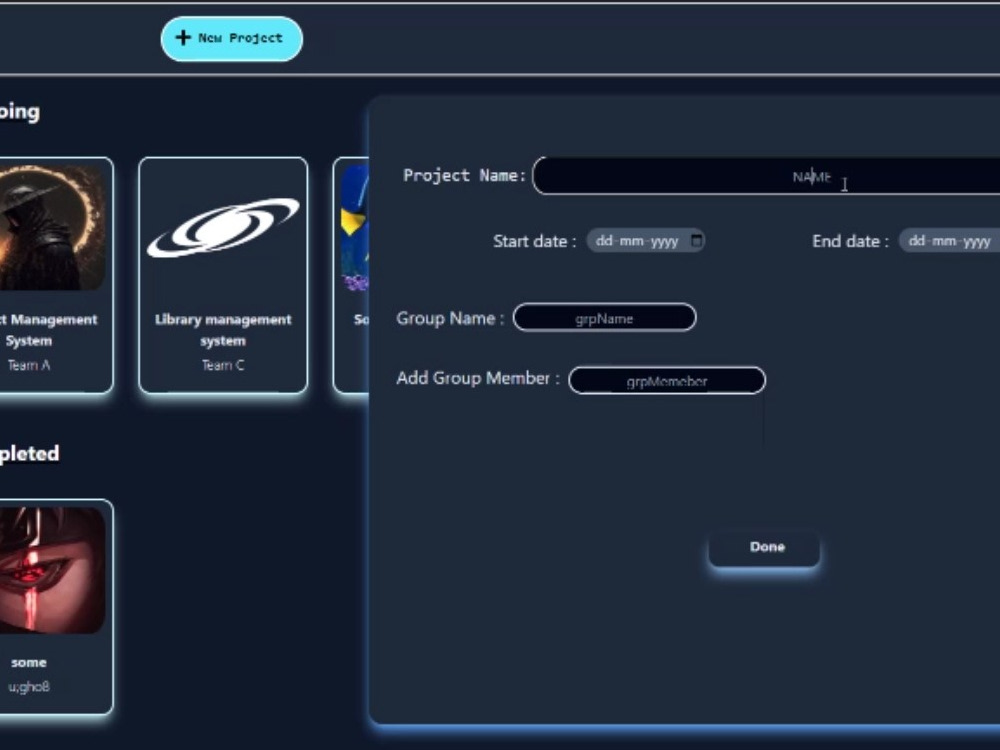The height and width of the screenshot is (750, 1000).
Task: Click the Team C label
Action: (x=223, y=365)
